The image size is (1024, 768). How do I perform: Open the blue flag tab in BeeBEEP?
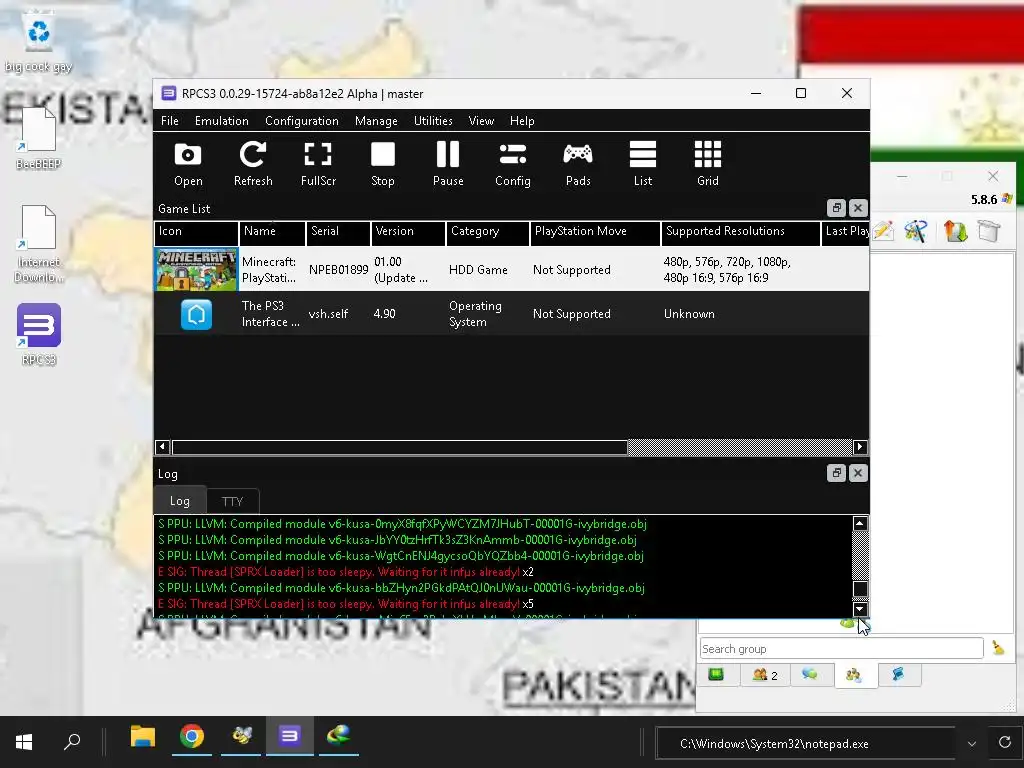click(x=899, y=675)
